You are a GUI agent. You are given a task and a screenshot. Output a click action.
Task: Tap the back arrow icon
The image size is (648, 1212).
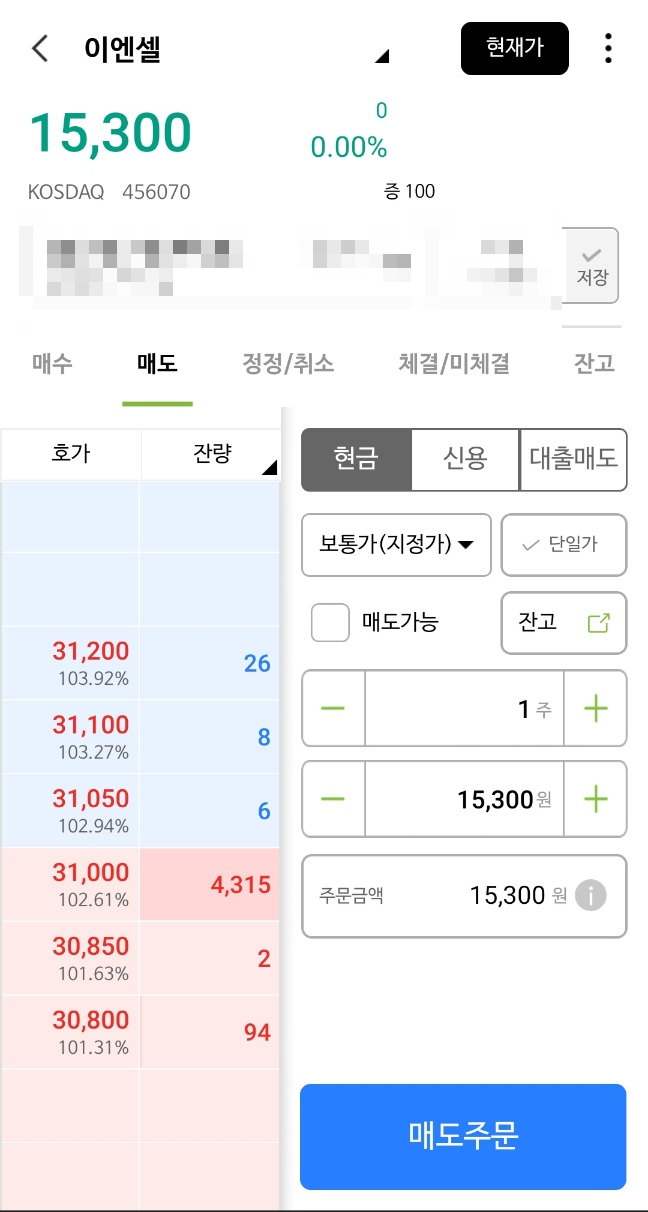tap(40, 48)
